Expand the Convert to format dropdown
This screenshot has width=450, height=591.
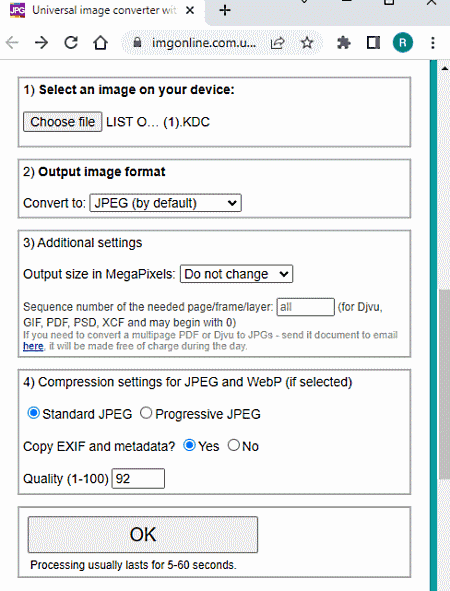tap(165, 203)
